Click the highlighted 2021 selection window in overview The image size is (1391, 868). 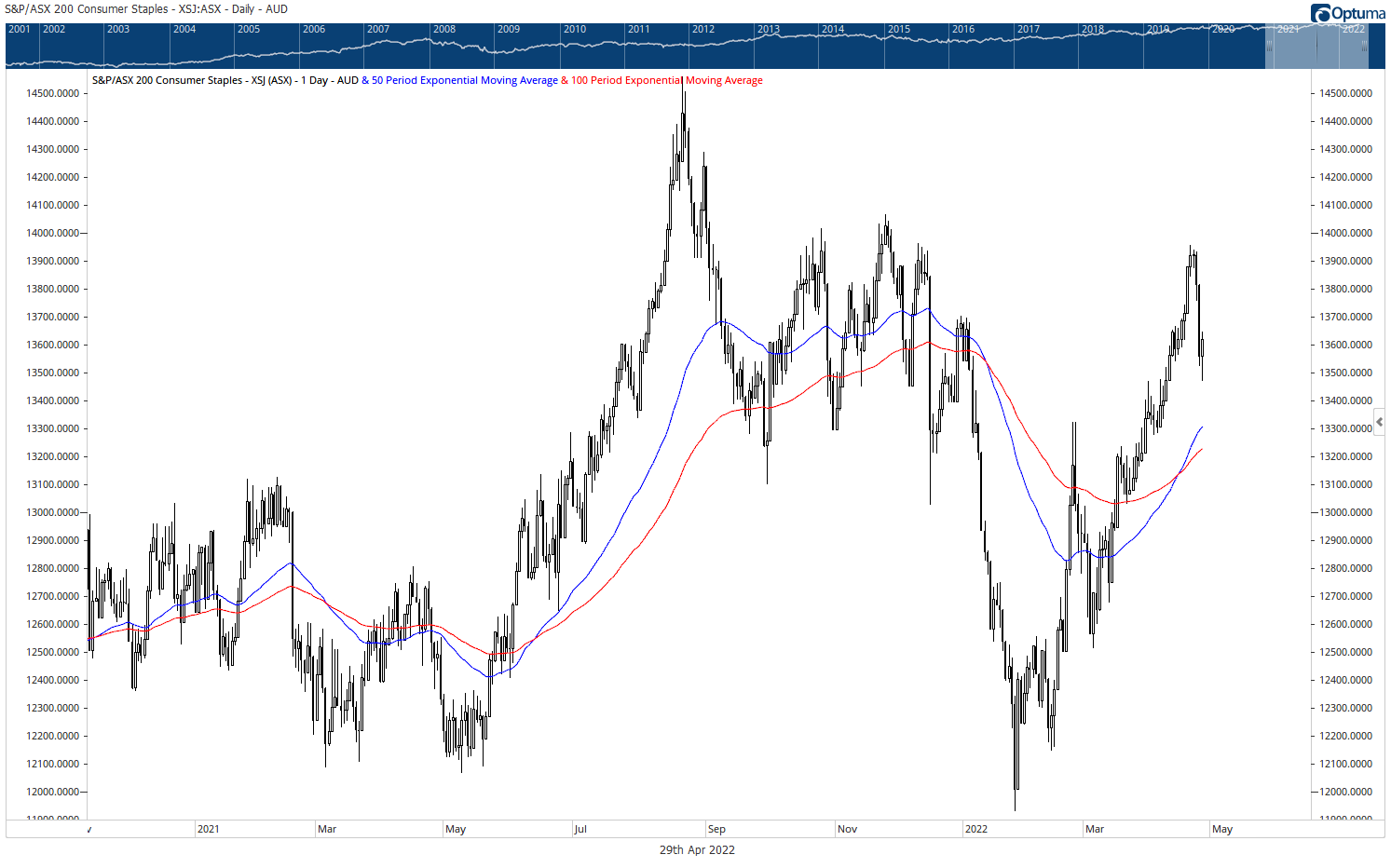pyautogui.click(x=1316, y=47)
